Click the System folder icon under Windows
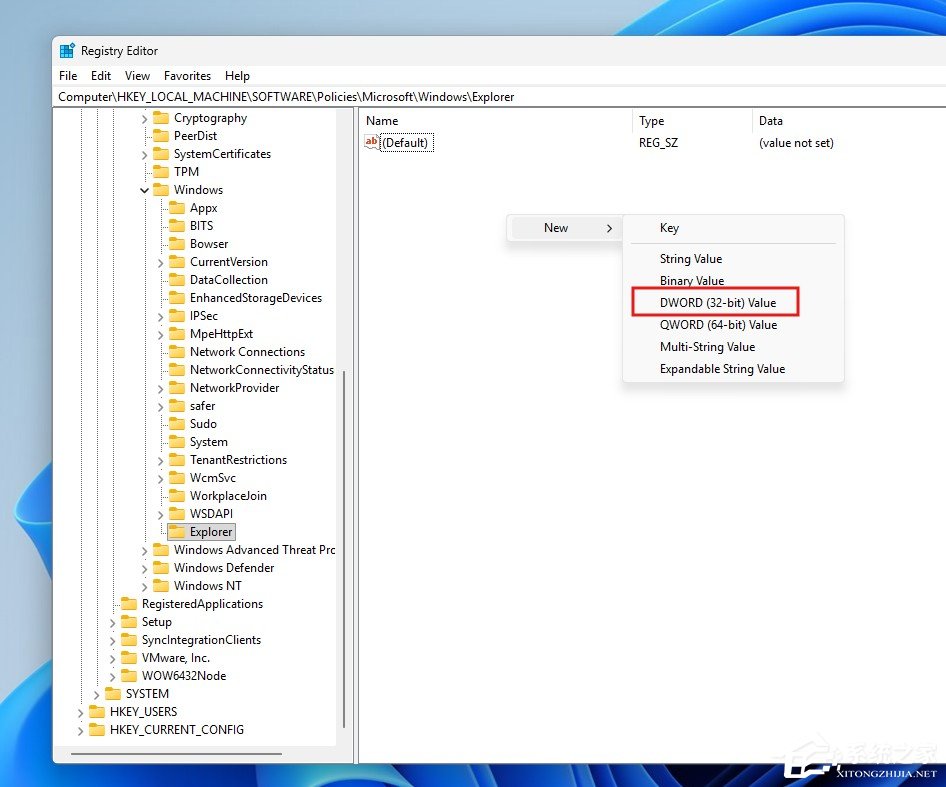946x787 pixels. tap(177, 442)
